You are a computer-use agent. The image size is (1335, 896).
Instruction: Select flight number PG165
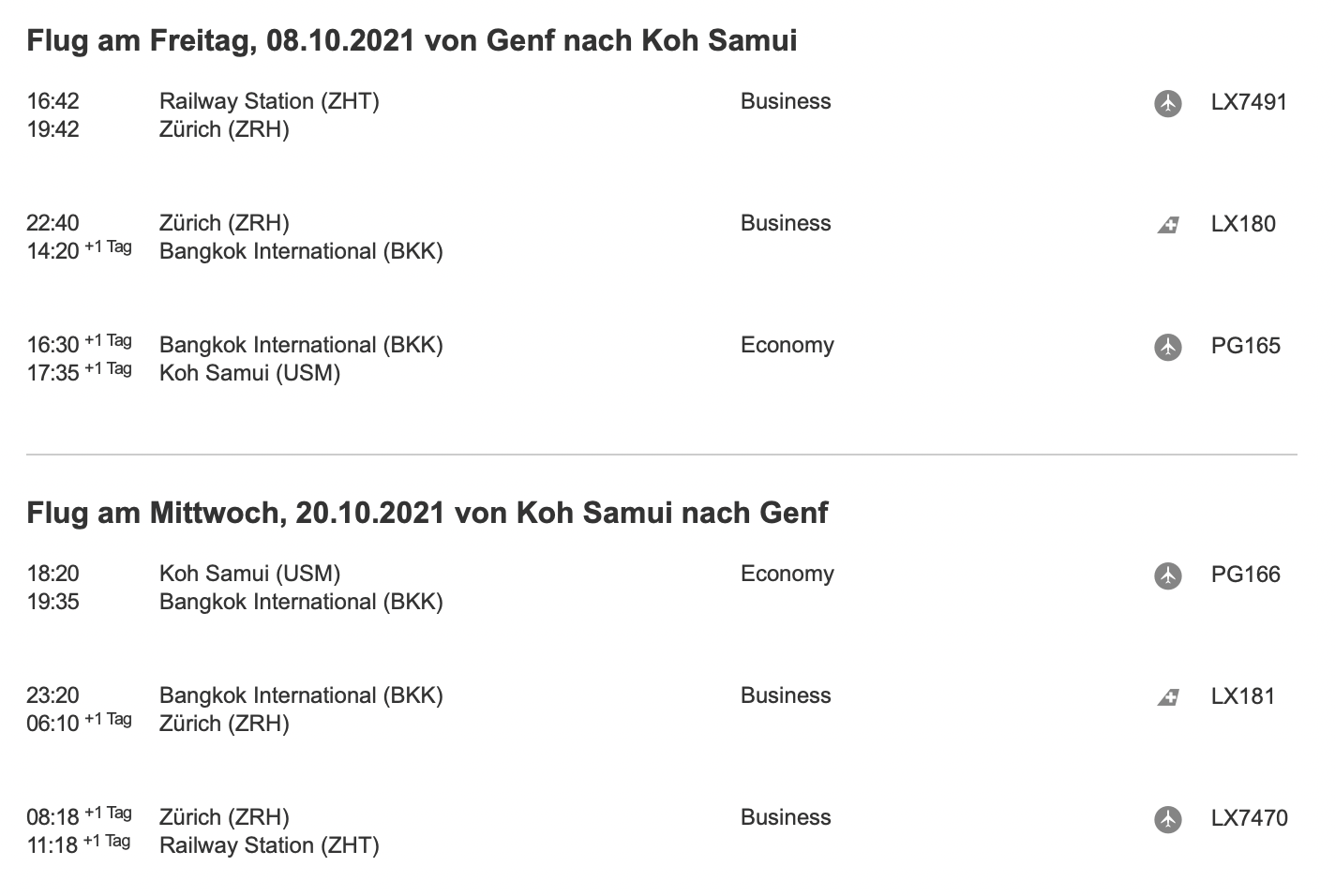[x=1245, y=346]
